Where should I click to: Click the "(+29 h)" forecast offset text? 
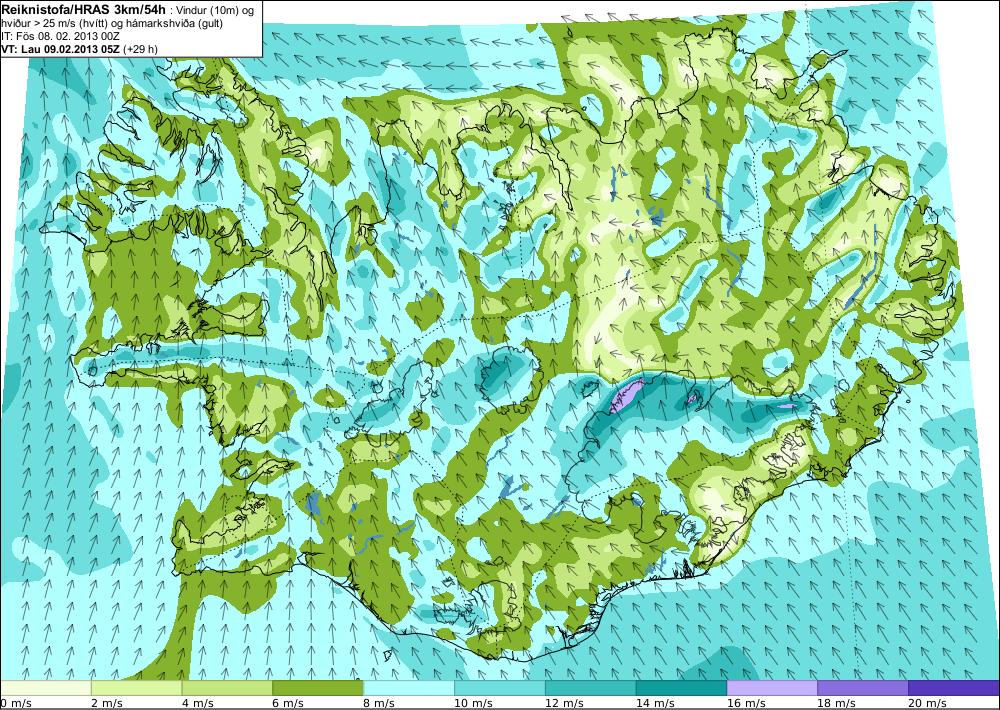pyautogui.click(x=140, y=49)
